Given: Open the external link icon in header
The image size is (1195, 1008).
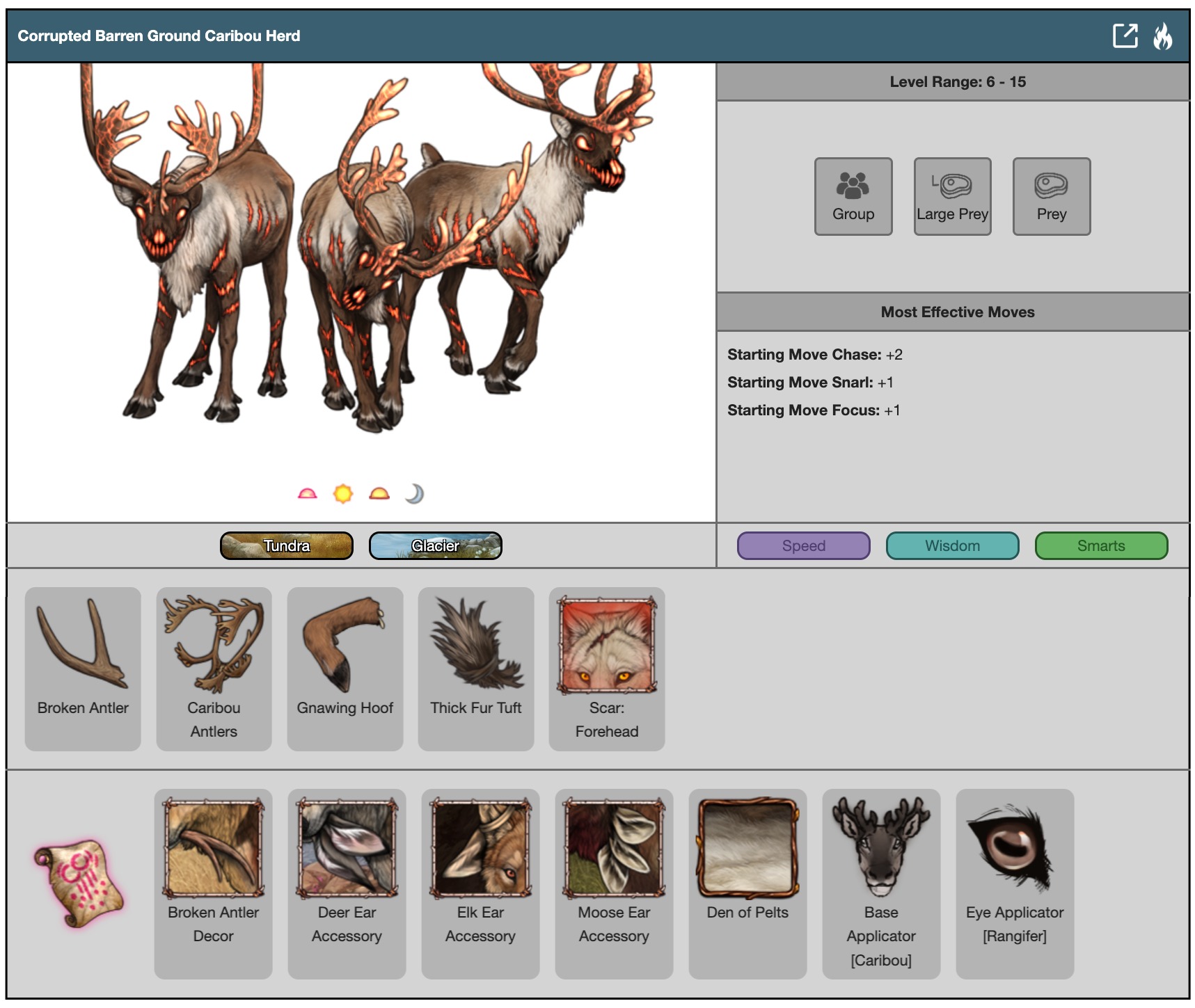Looking at the screenshot, I should click(x=1125, y=35).
